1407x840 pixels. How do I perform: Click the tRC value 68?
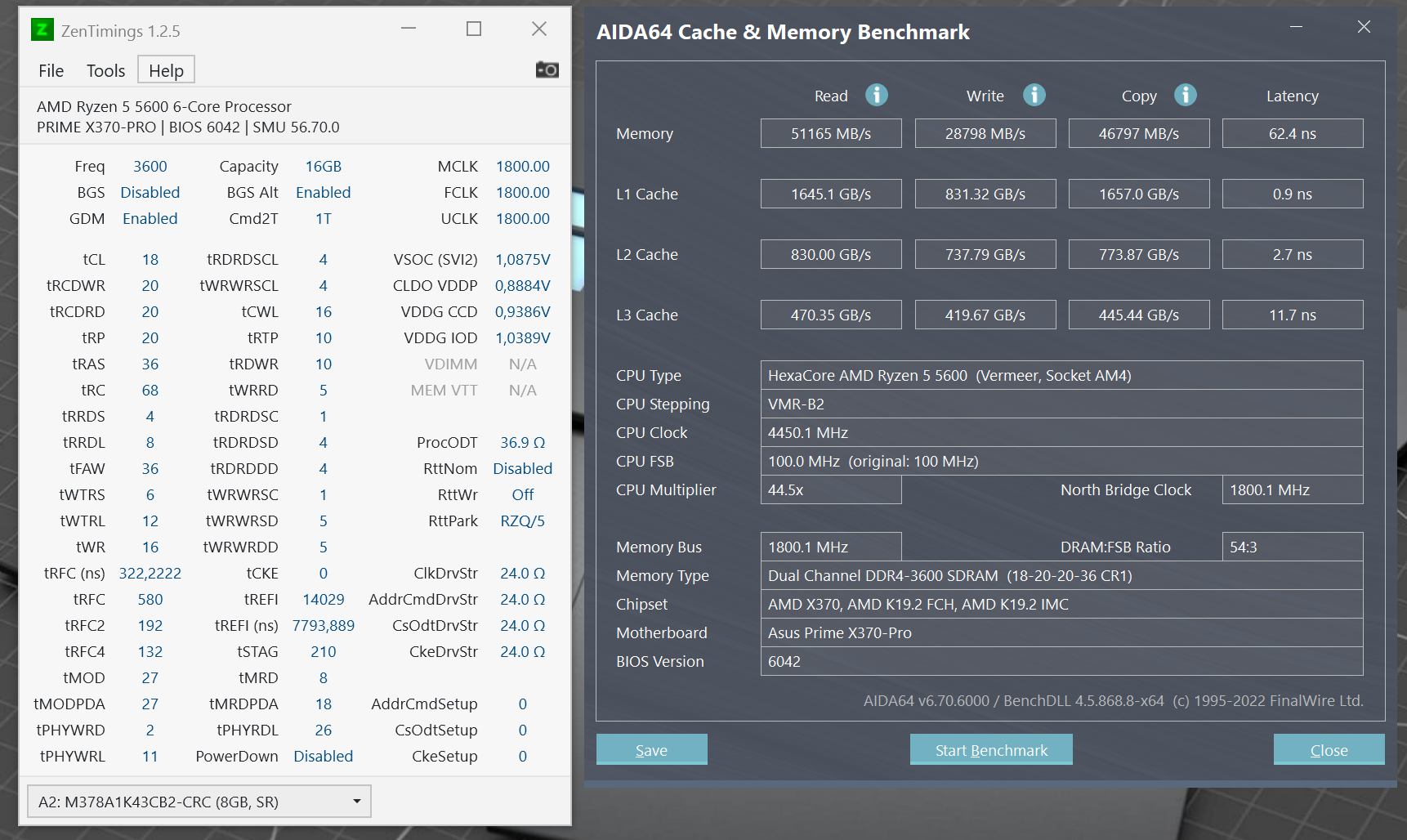(150, 390)
